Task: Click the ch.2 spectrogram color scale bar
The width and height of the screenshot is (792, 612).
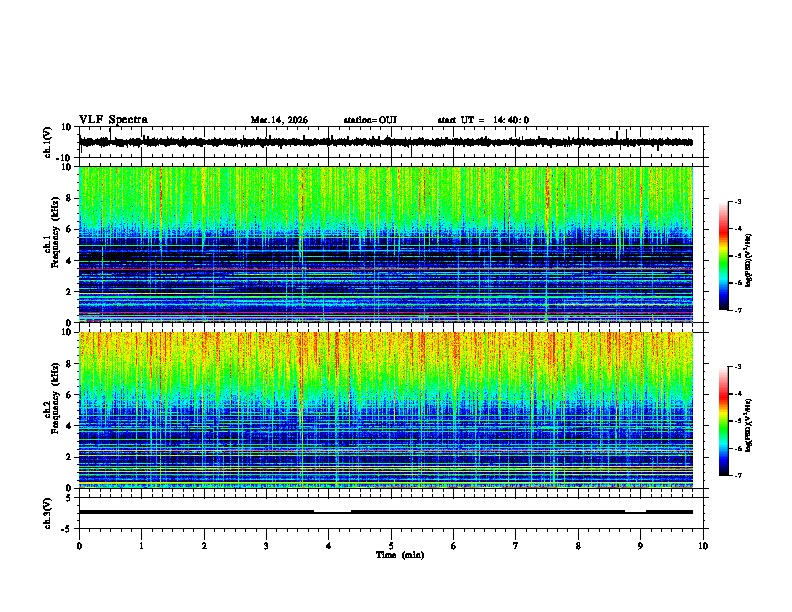Action: click(x=723, y=421)
